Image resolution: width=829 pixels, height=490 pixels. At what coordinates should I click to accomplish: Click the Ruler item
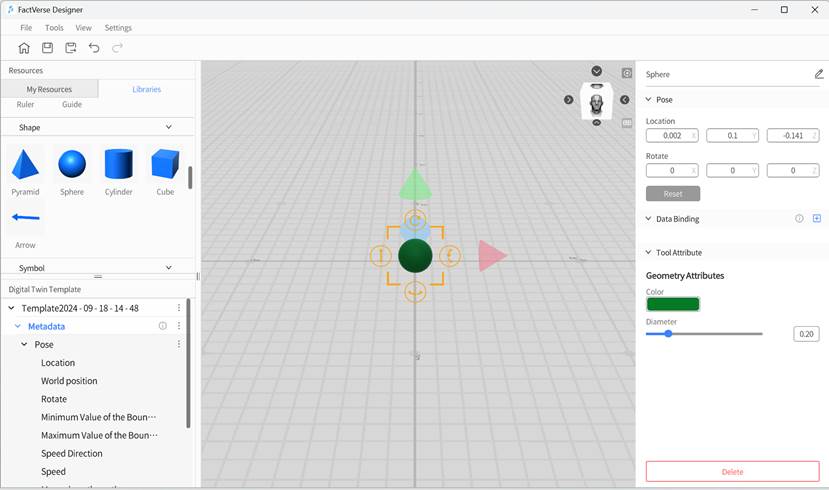click(x=25, y=105)
